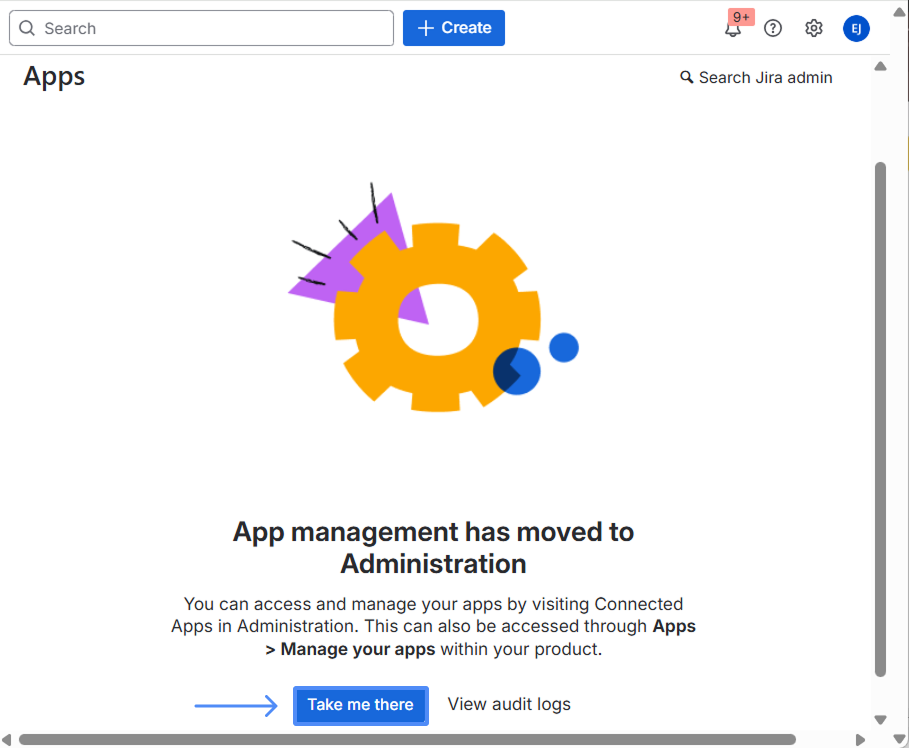This screenshot has height=748, width=909.
Task: Focus the top Search input field
Action: click(210, 28)
